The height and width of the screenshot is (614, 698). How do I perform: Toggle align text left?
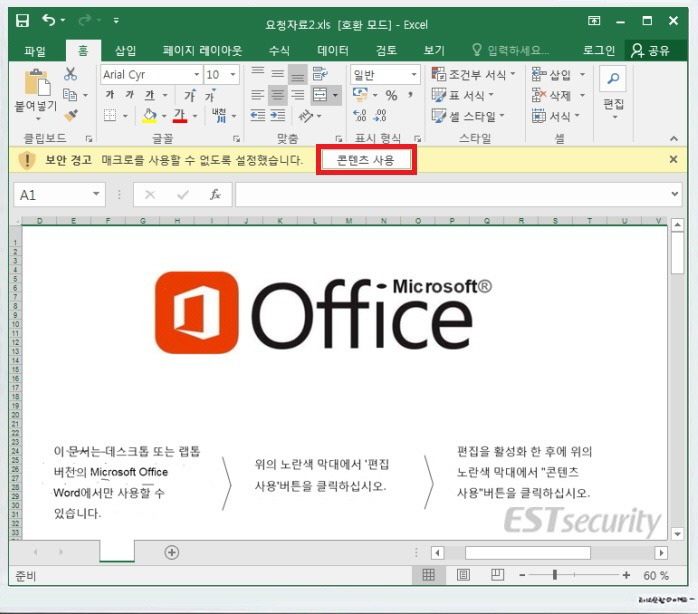(258, 94)
